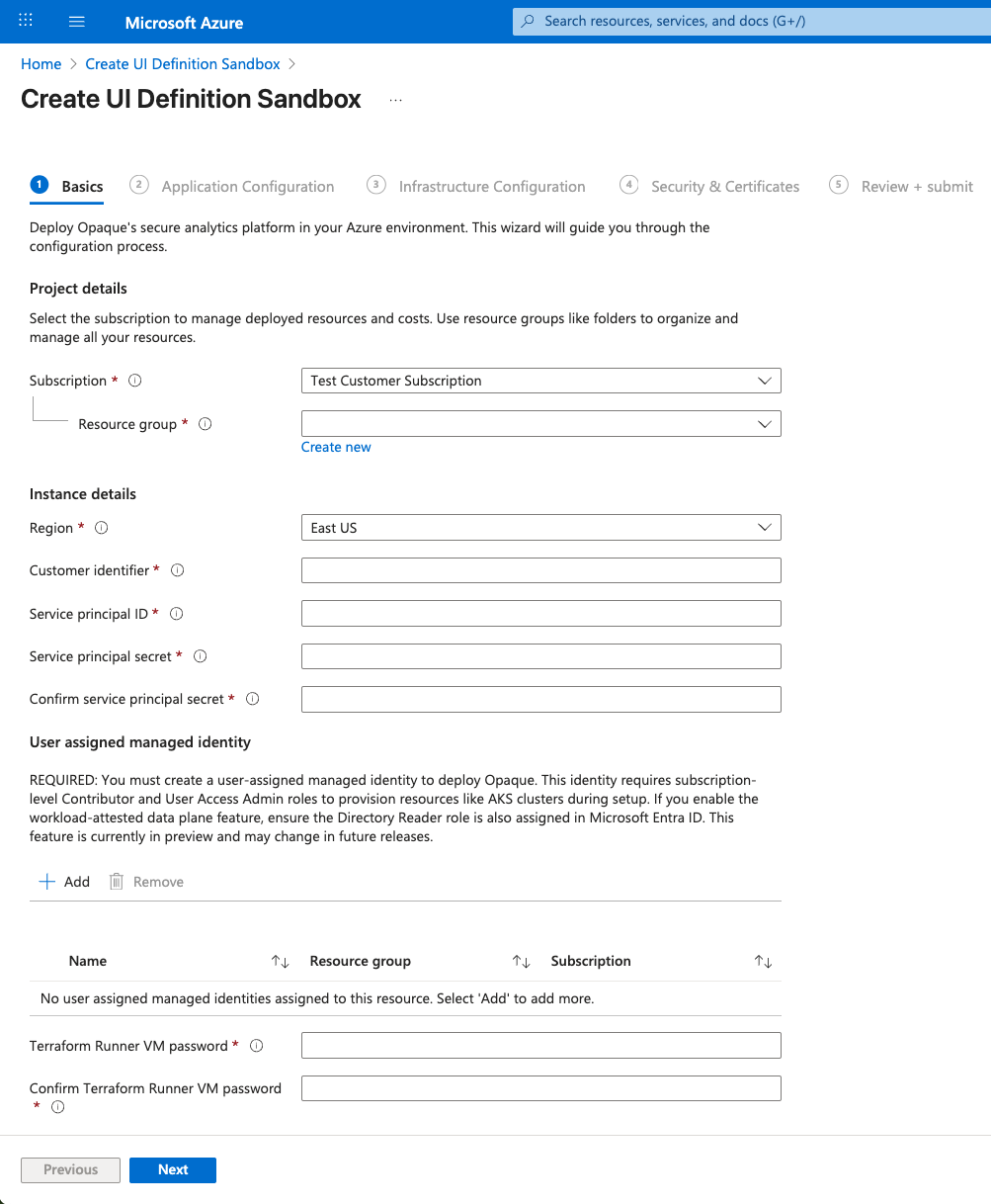This screenshot has width=991, height=1204.
Task: Click Home breadcrumb link
Action: point(41,63)
